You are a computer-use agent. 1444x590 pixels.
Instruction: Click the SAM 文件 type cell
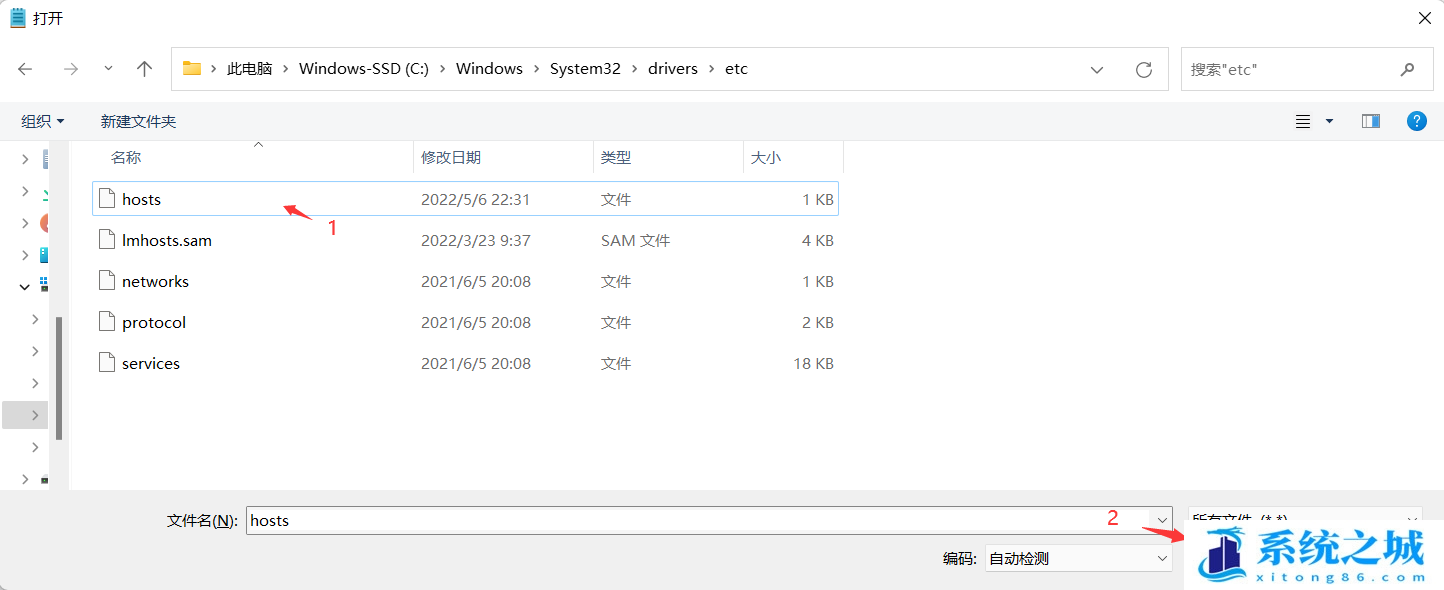635,240
